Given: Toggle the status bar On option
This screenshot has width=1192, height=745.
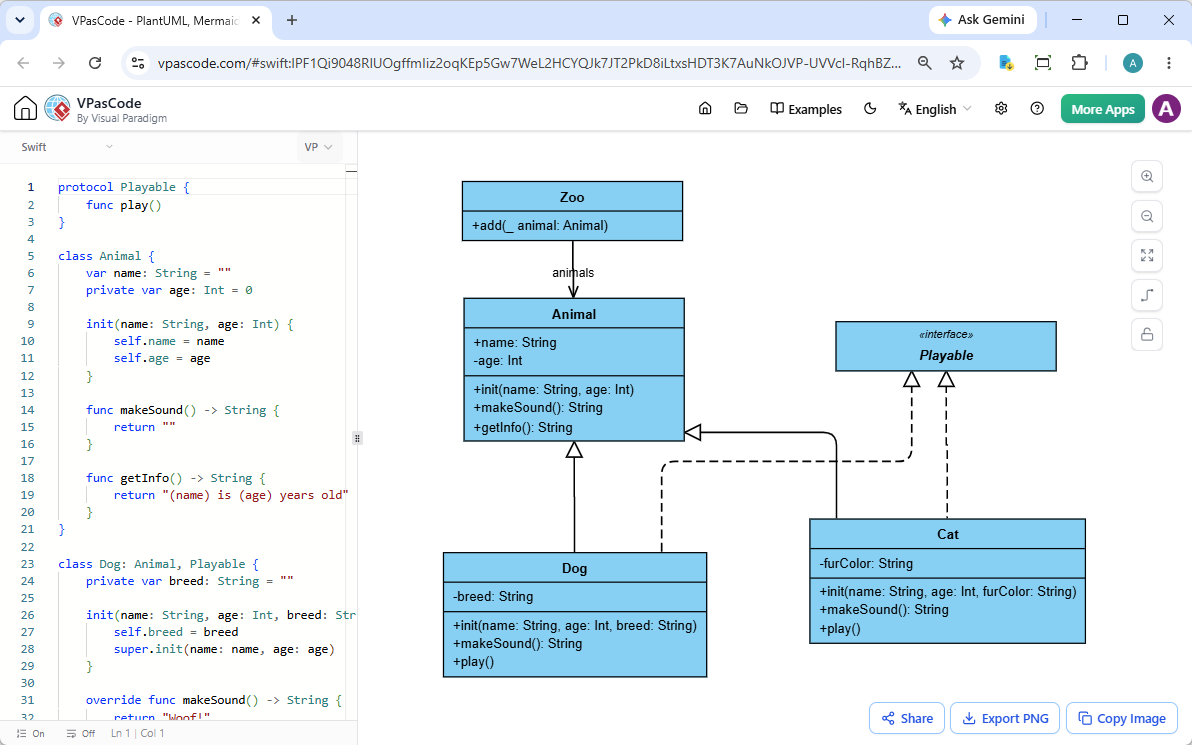Looking at the screenshot, I should coord(30,734).
